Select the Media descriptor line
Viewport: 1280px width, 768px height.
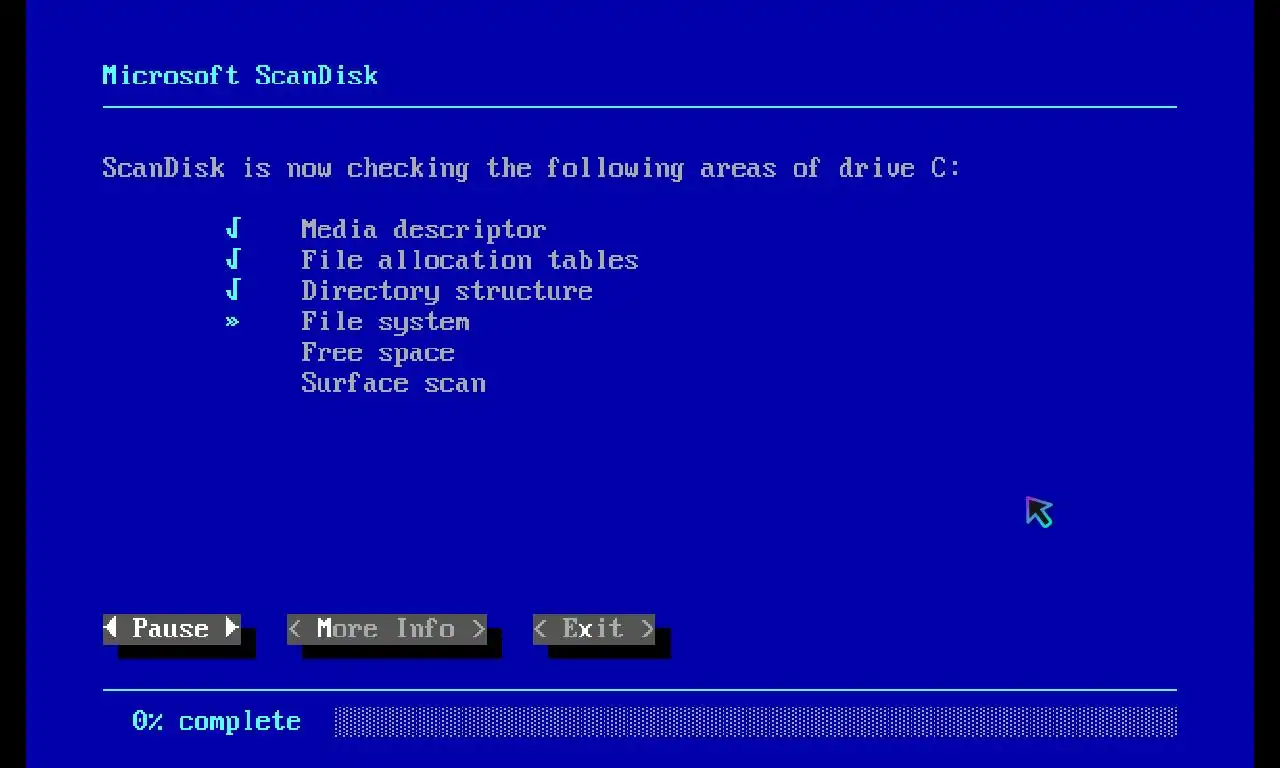click(x=424, y=230)
